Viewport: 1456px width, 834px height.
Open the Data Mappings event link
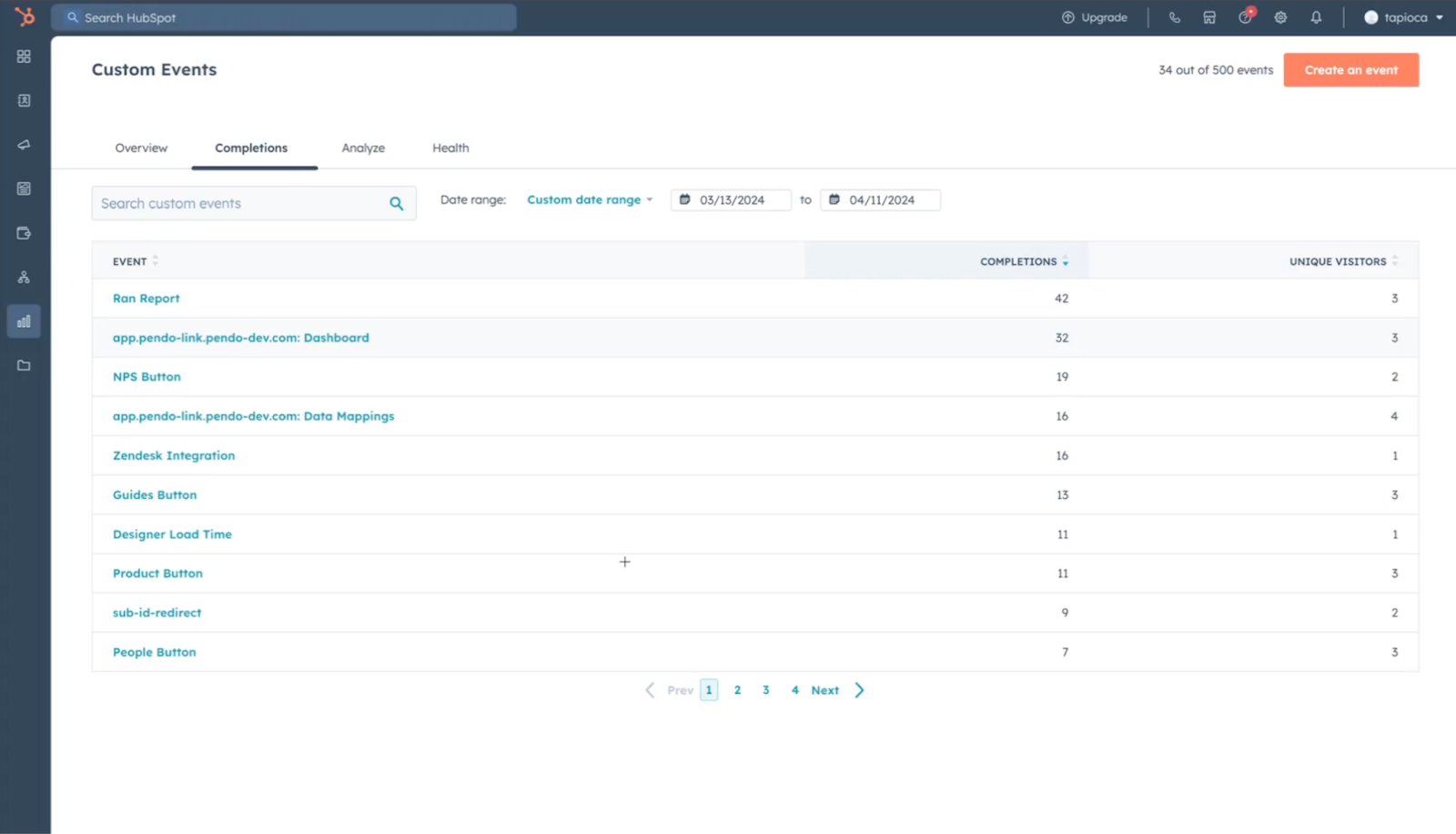(254, 416)
